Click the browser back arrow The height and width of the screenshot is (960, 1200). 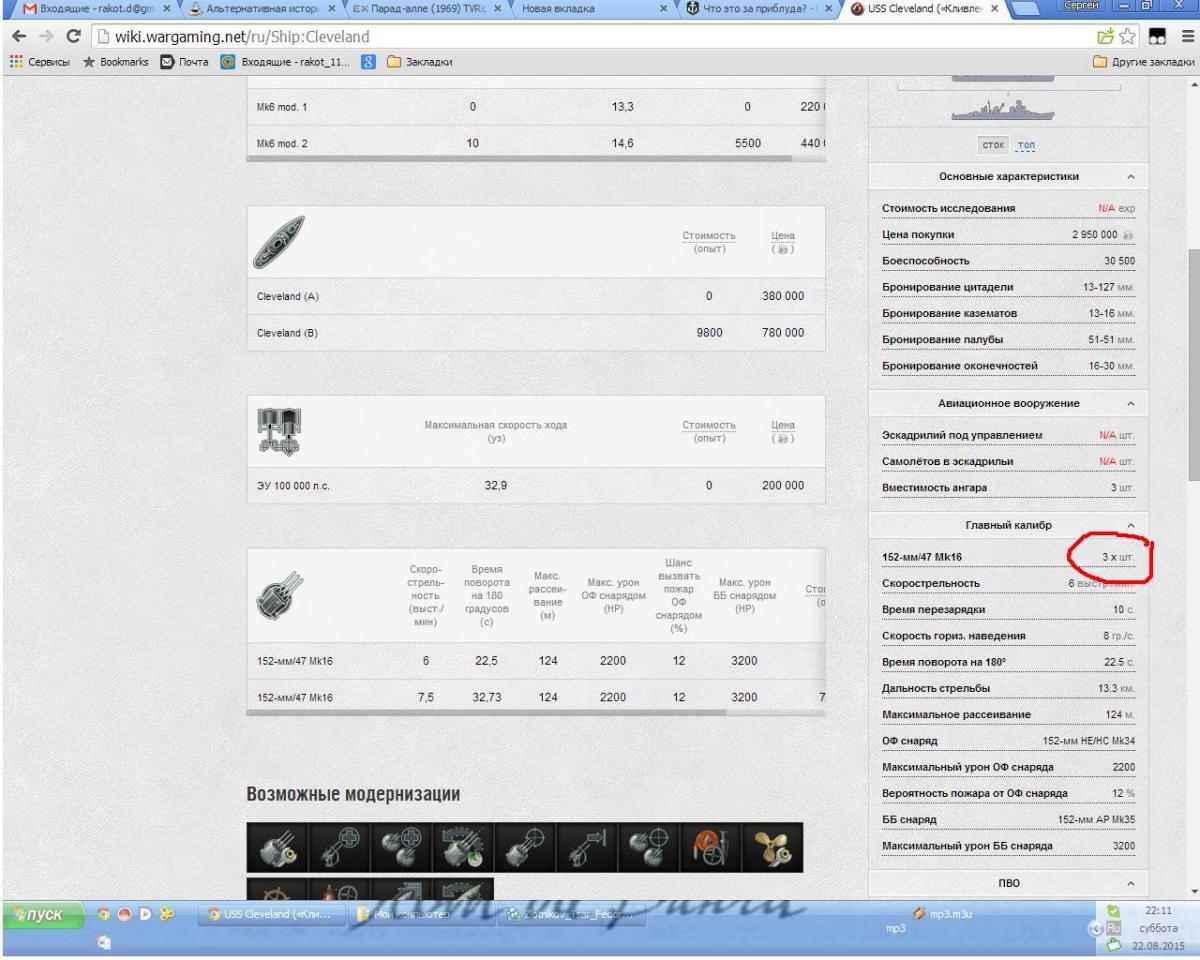click(15, 37)
